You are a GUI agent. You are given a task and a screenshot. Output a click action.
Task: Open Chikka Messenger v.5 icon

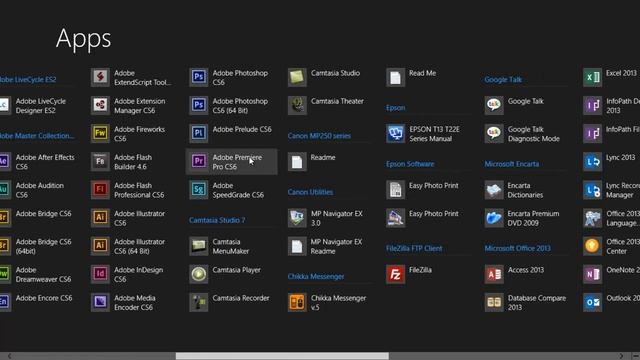click(297, 302)
